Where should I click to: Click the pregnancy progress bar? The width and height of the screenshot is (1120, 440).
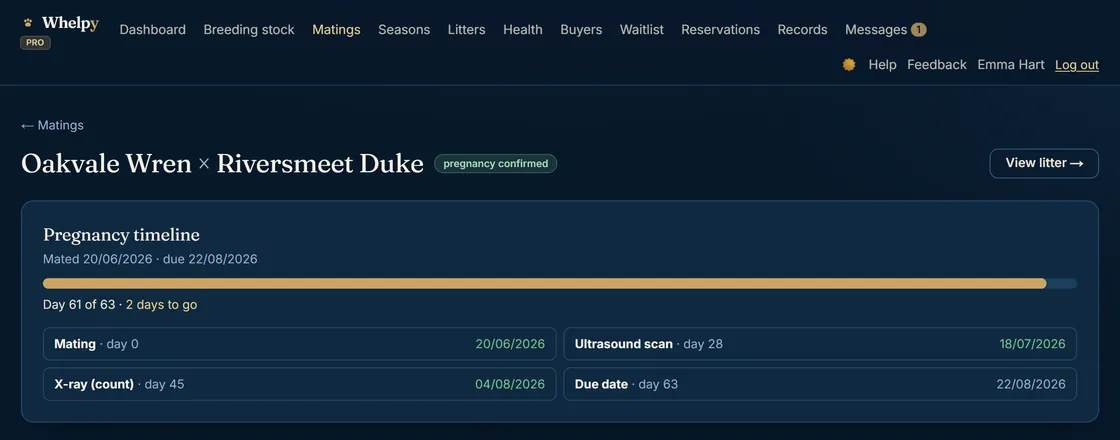[x=560, y=284]
